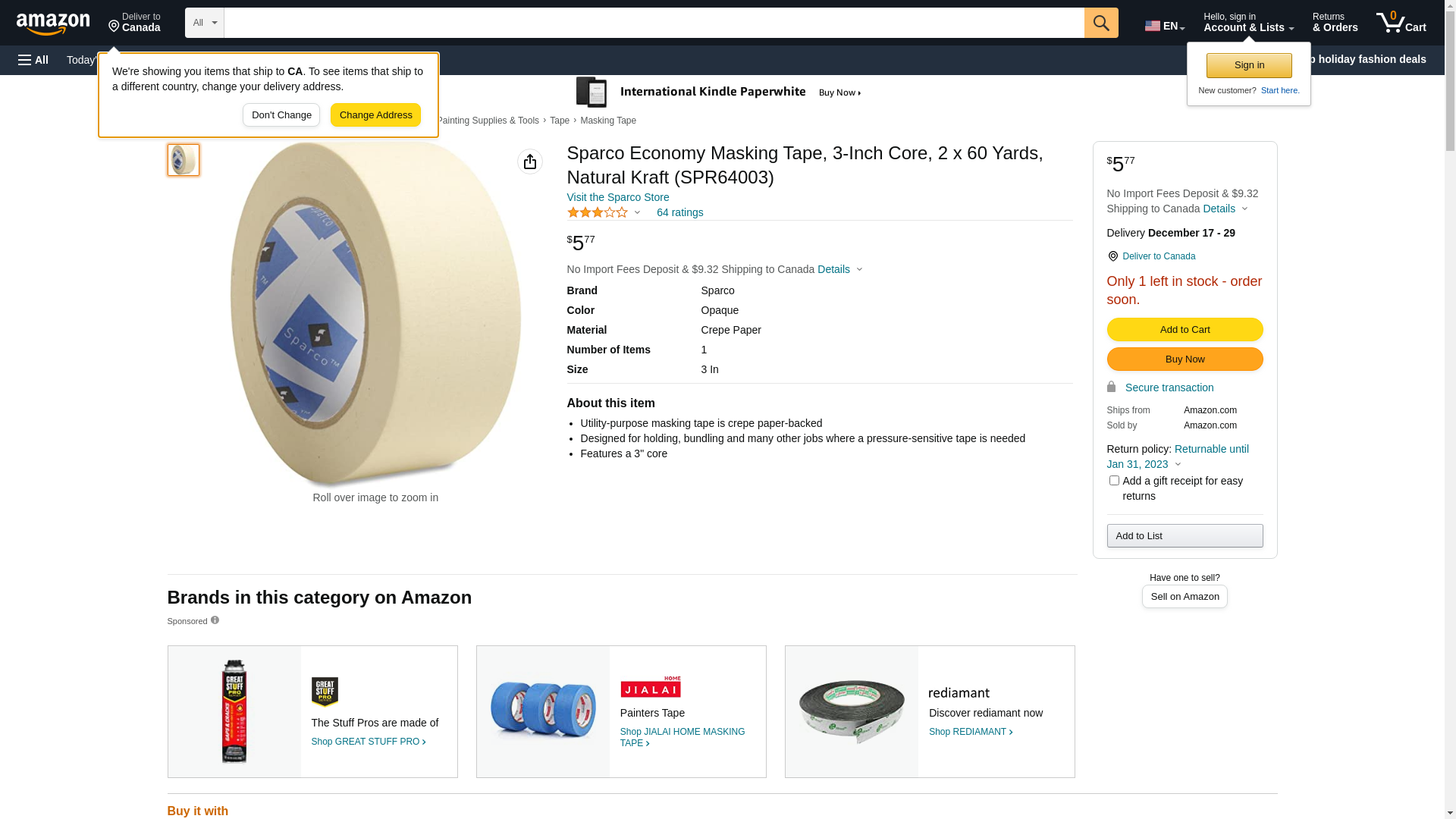Open the search category All dropdown
The height and width of the screenshot is (819, 1456).
(x=204, y=23)
